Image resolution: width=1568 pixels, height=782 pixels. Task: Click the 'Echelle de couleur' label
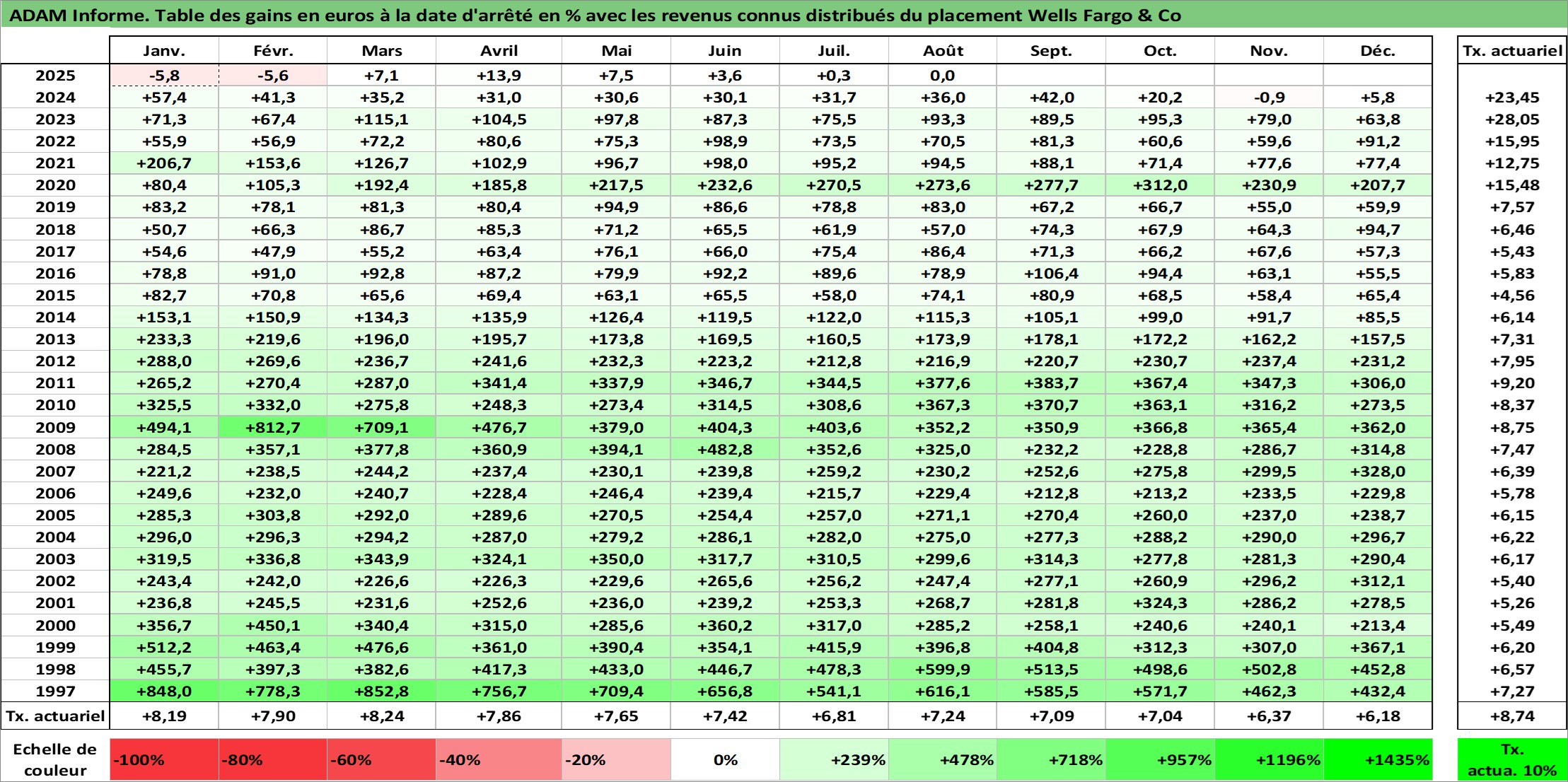[x=55, y=759]
